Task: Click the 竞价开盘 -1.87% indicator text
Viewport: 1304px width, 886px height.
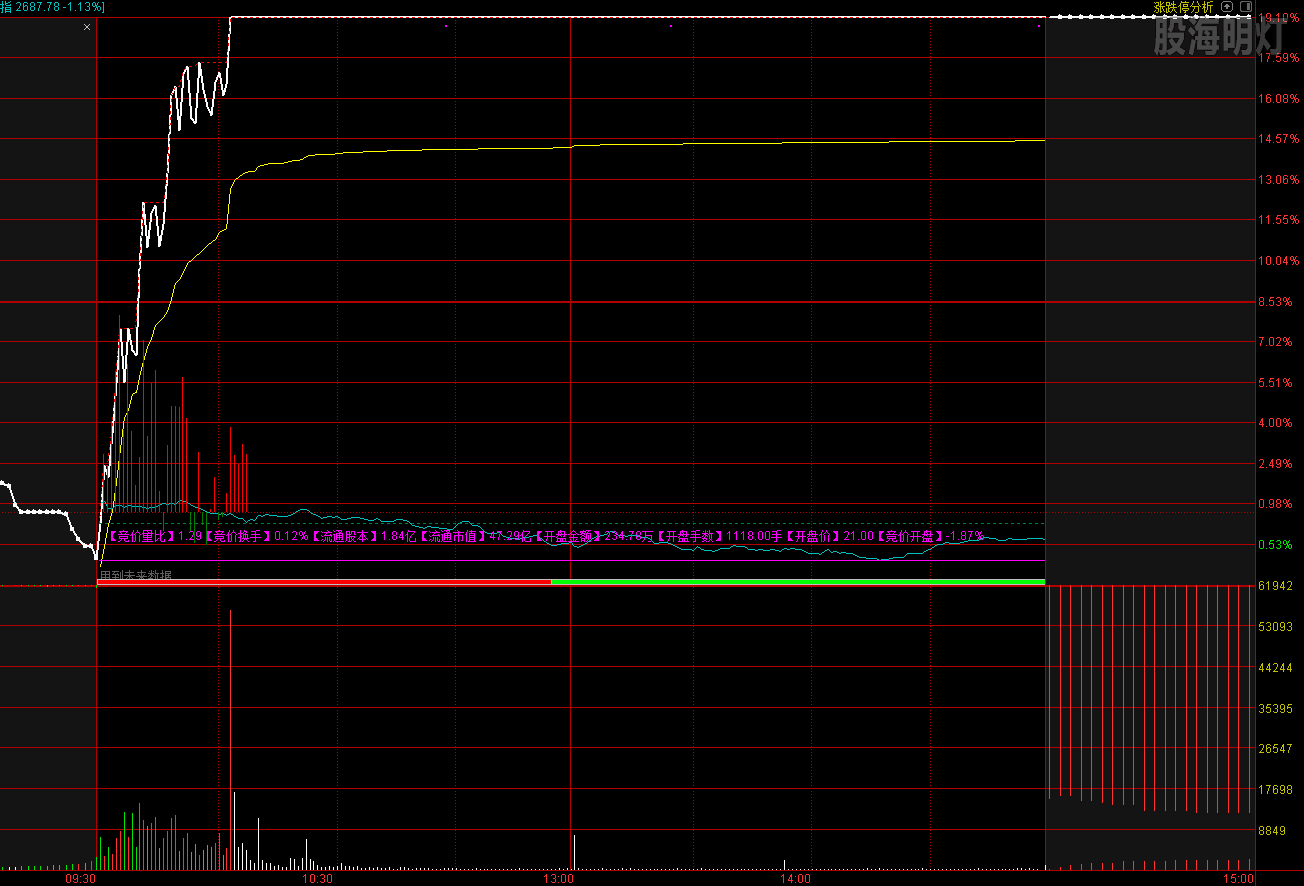Action: point(930,537)
